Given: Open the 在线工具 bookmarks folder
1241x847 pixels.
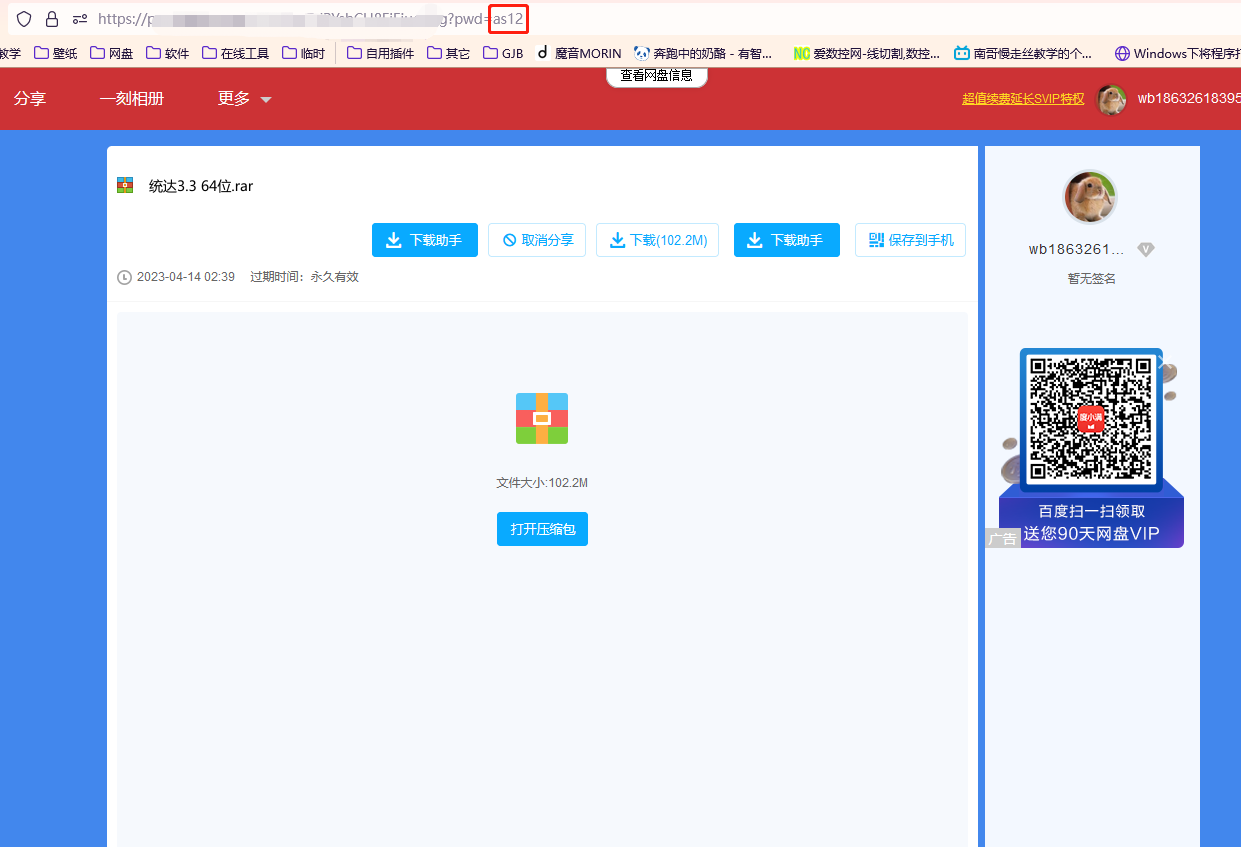Looking at the screenshot, I should click(x=236, y=53).
